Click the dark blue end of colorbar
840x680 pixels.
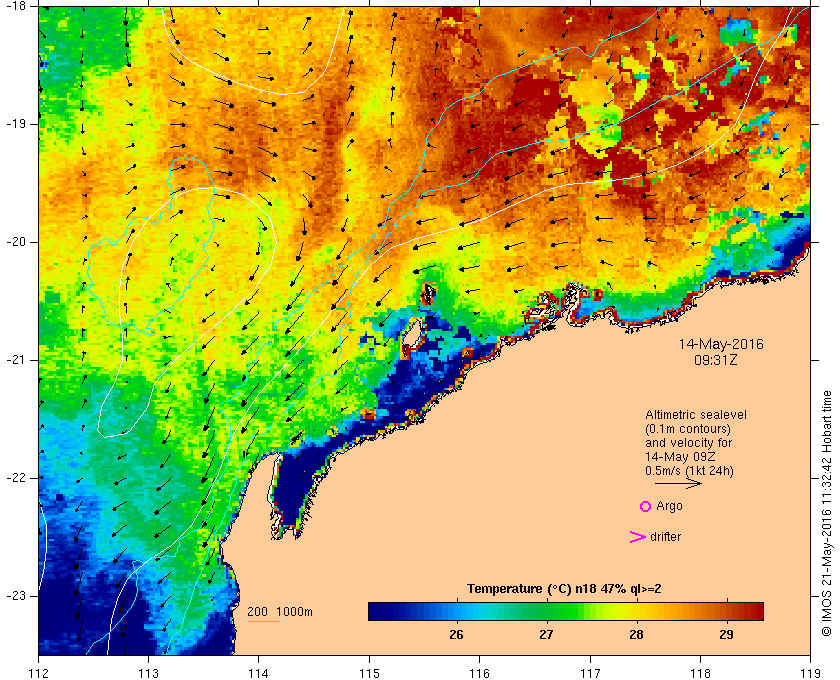(378, 611)
